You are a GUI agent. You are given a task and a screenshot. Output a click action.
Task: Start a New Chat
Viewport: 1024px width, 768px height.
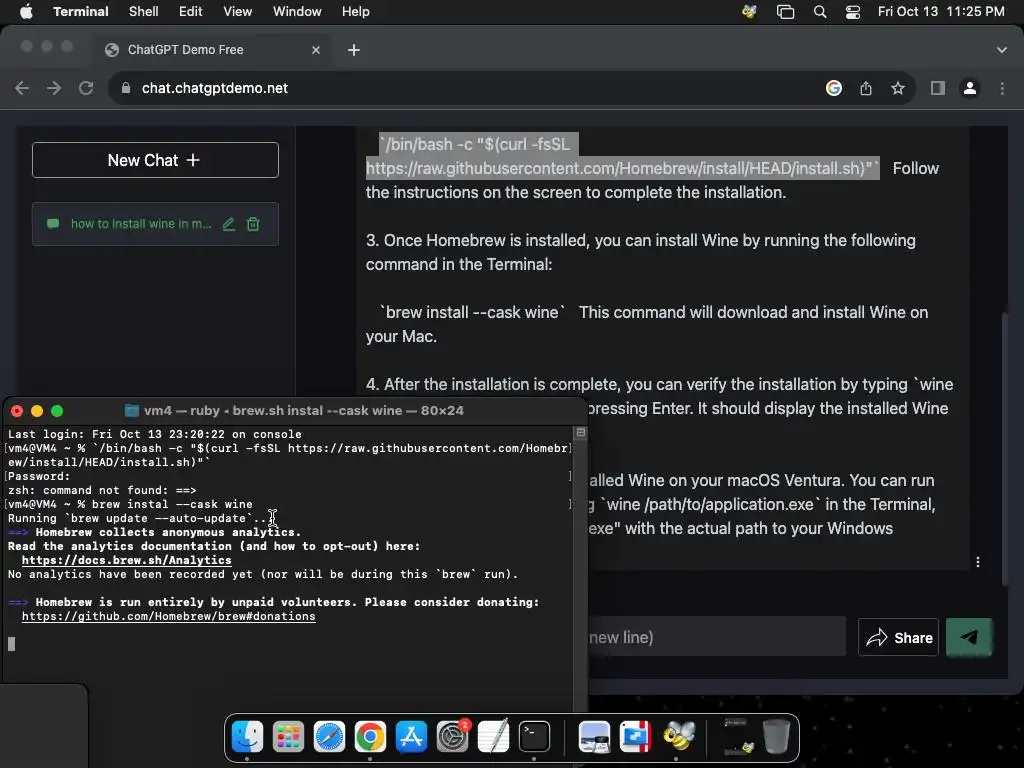(155, 160)
